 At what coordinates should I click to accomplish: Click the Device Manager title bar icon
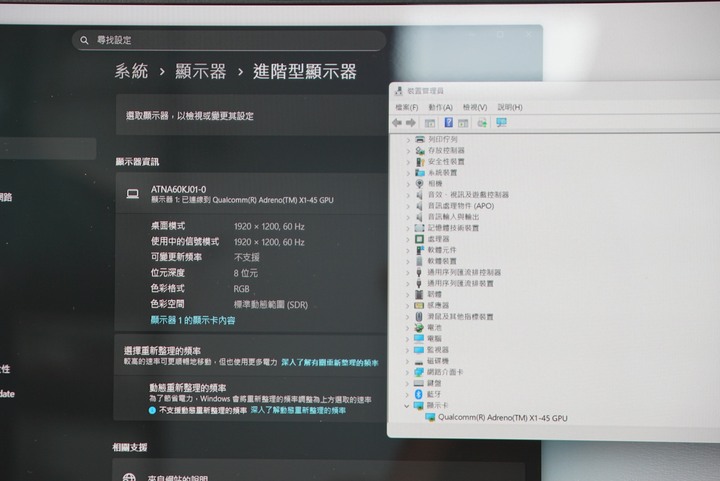click(x=399, y=91)
